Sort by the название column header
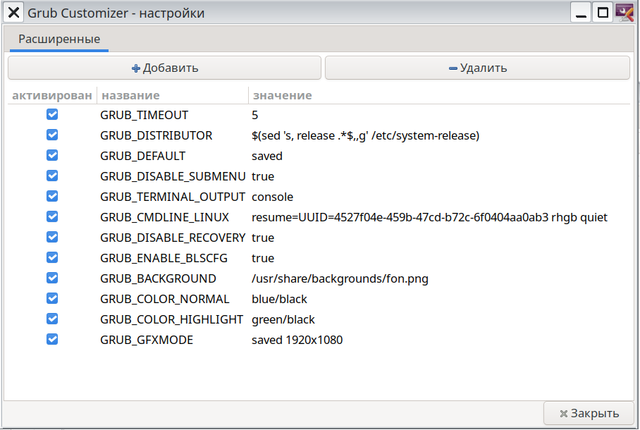This screenshot has width=640, height=430. click(173, 95)
